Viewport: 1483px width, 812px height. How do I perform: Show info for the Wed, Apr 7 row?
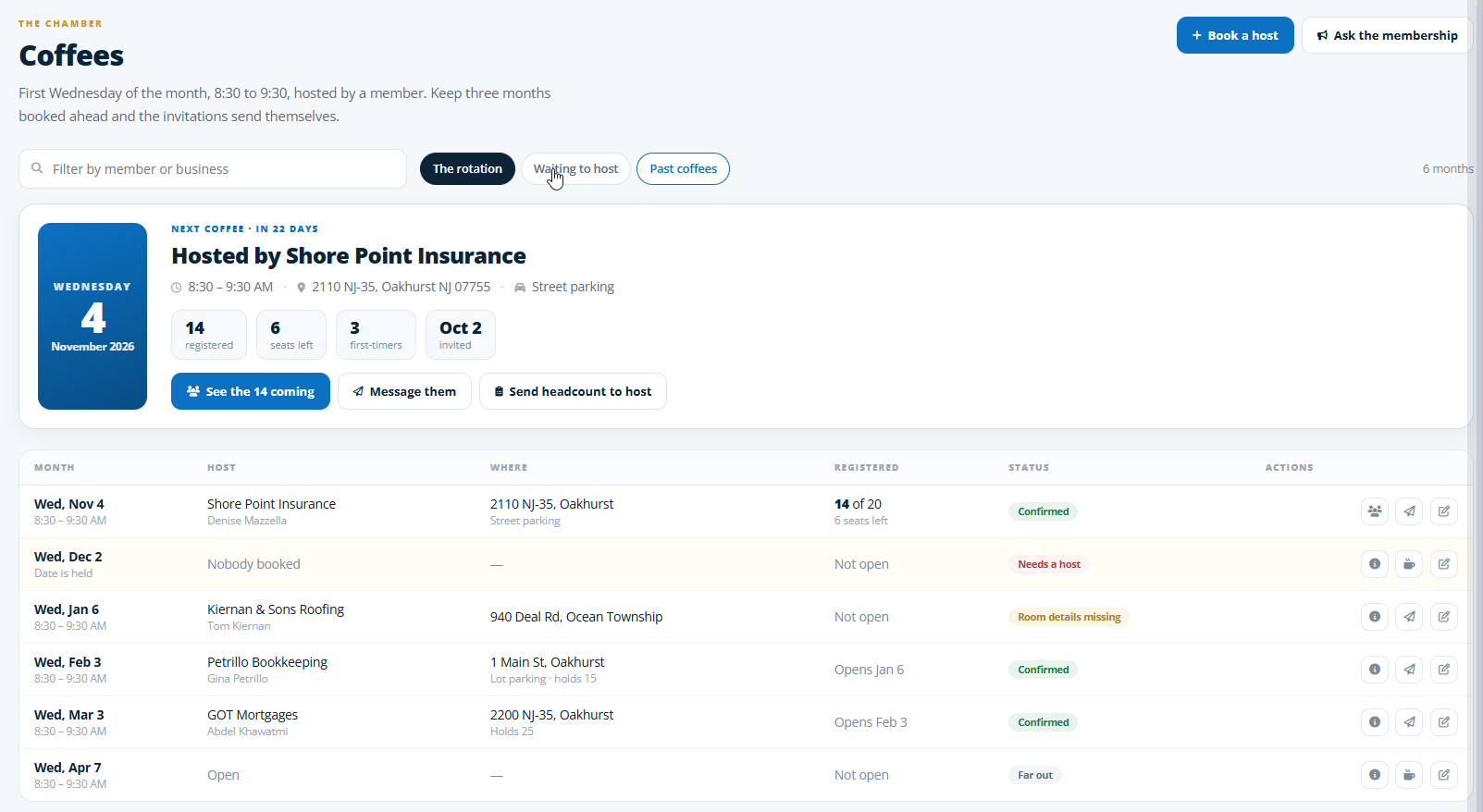pos(1375,775)
